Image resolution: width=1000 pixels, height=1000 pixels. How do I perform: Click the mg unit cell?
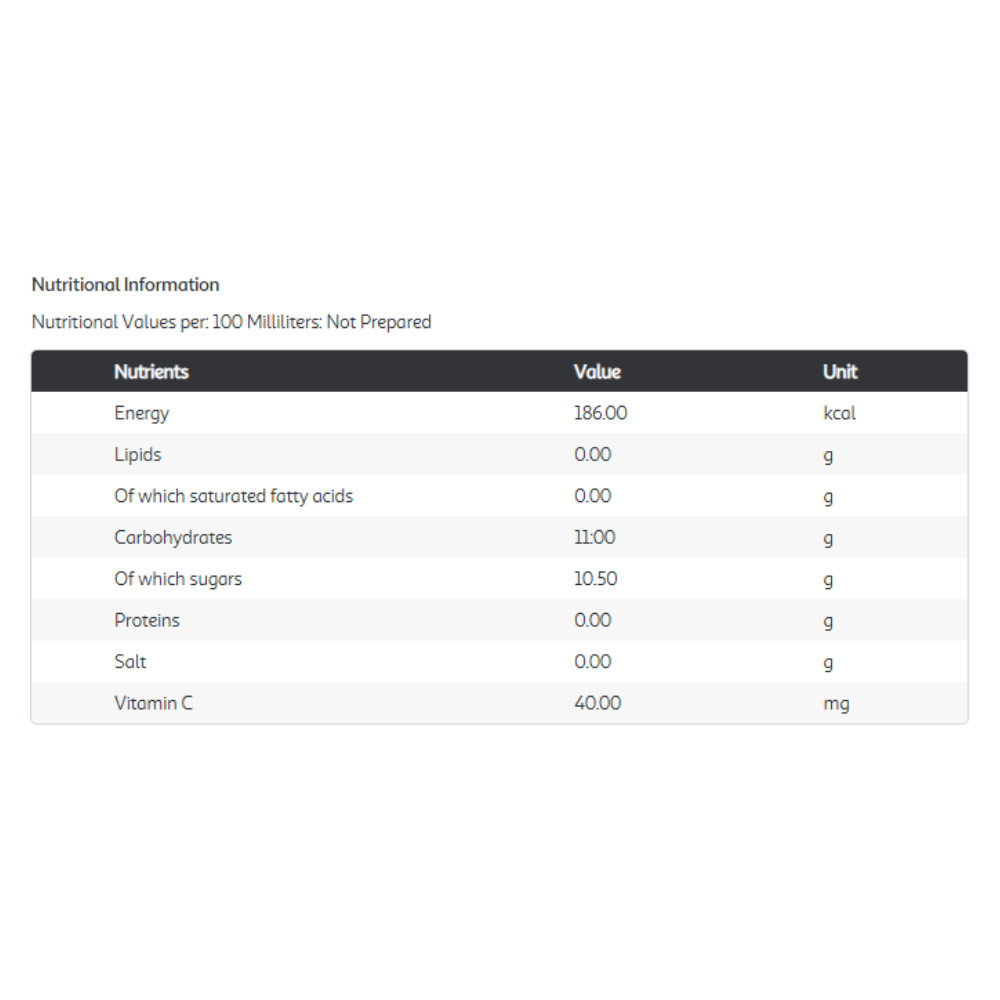(x=836, y=704)
